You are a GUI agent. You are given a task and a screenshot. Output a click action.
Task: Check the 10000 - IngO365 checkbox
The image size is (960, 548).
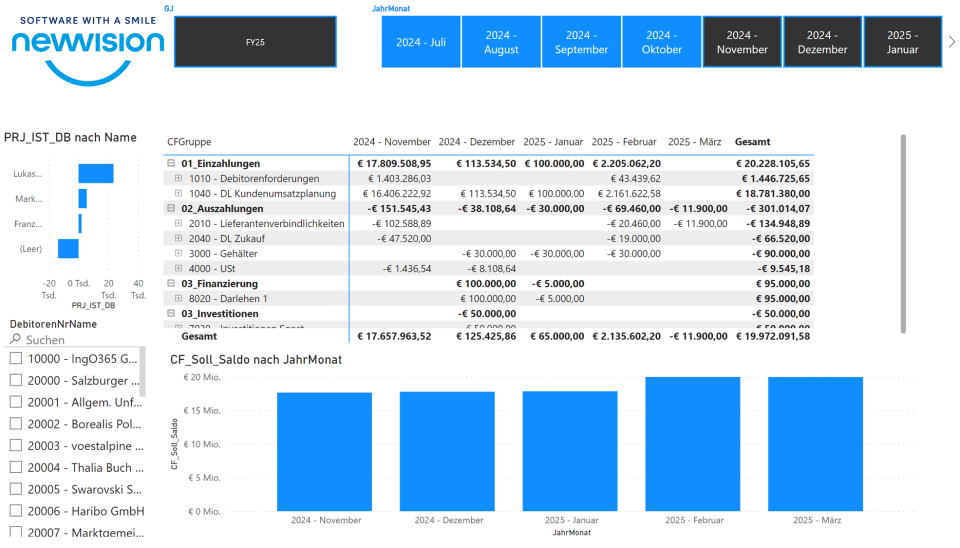16,358
